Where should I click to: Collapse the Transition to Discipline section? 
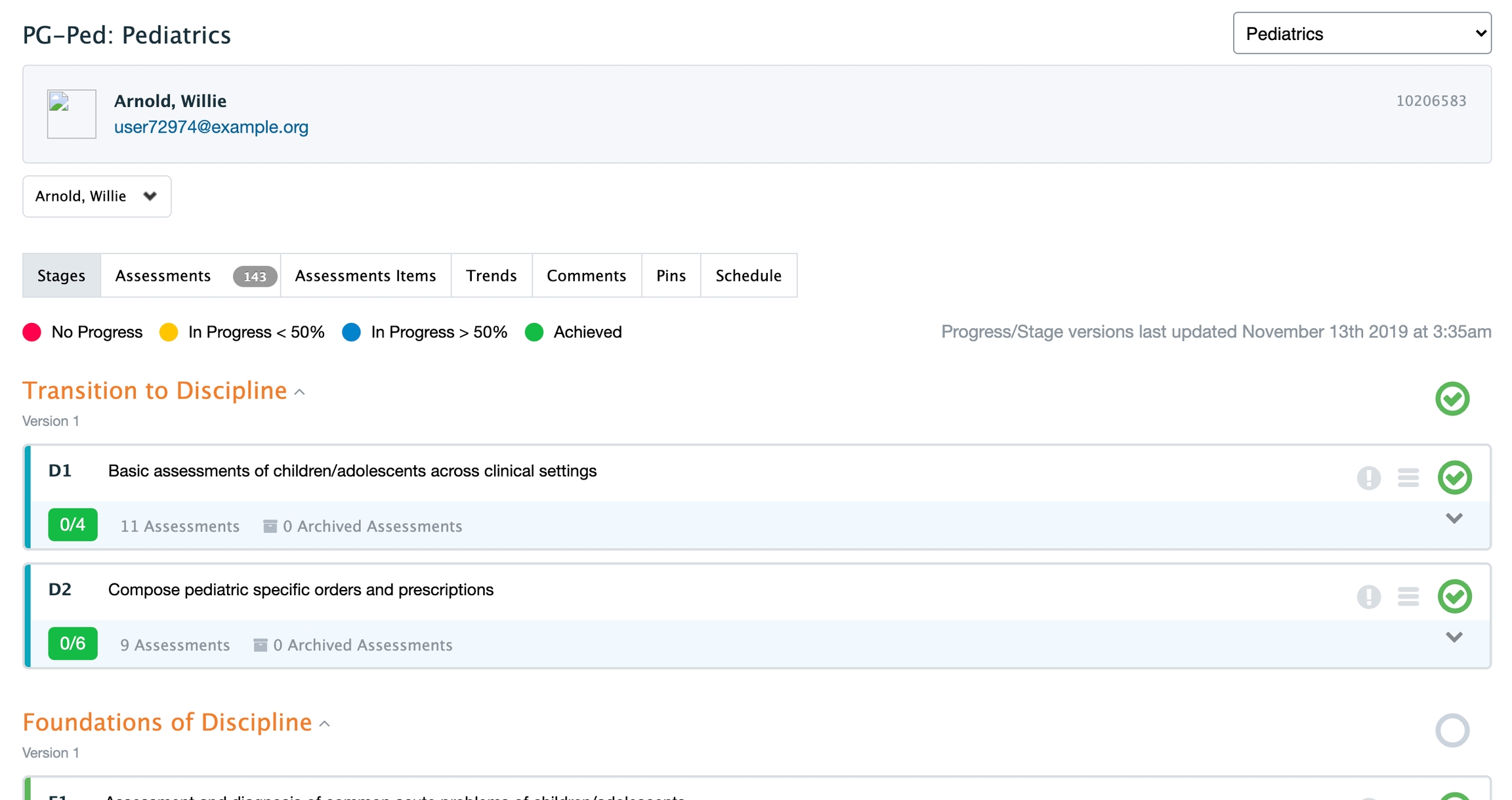[x=300, y=392]
